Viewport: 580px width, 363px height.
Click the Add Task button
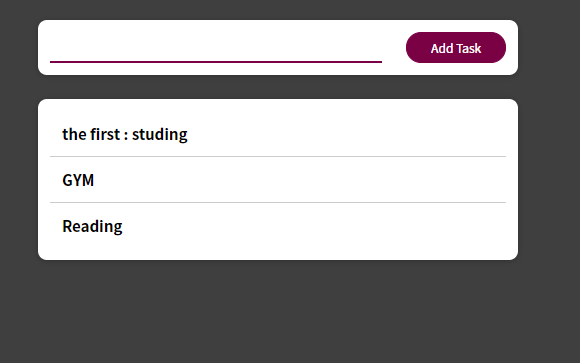tap(456, 47)
